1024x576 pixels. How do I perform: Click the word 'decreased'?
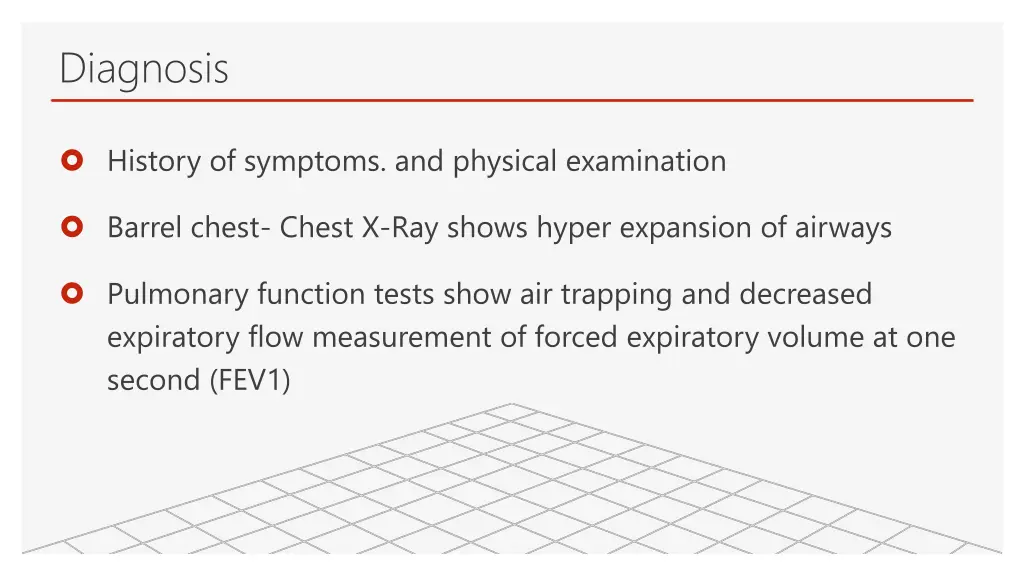tap(805, 294)
